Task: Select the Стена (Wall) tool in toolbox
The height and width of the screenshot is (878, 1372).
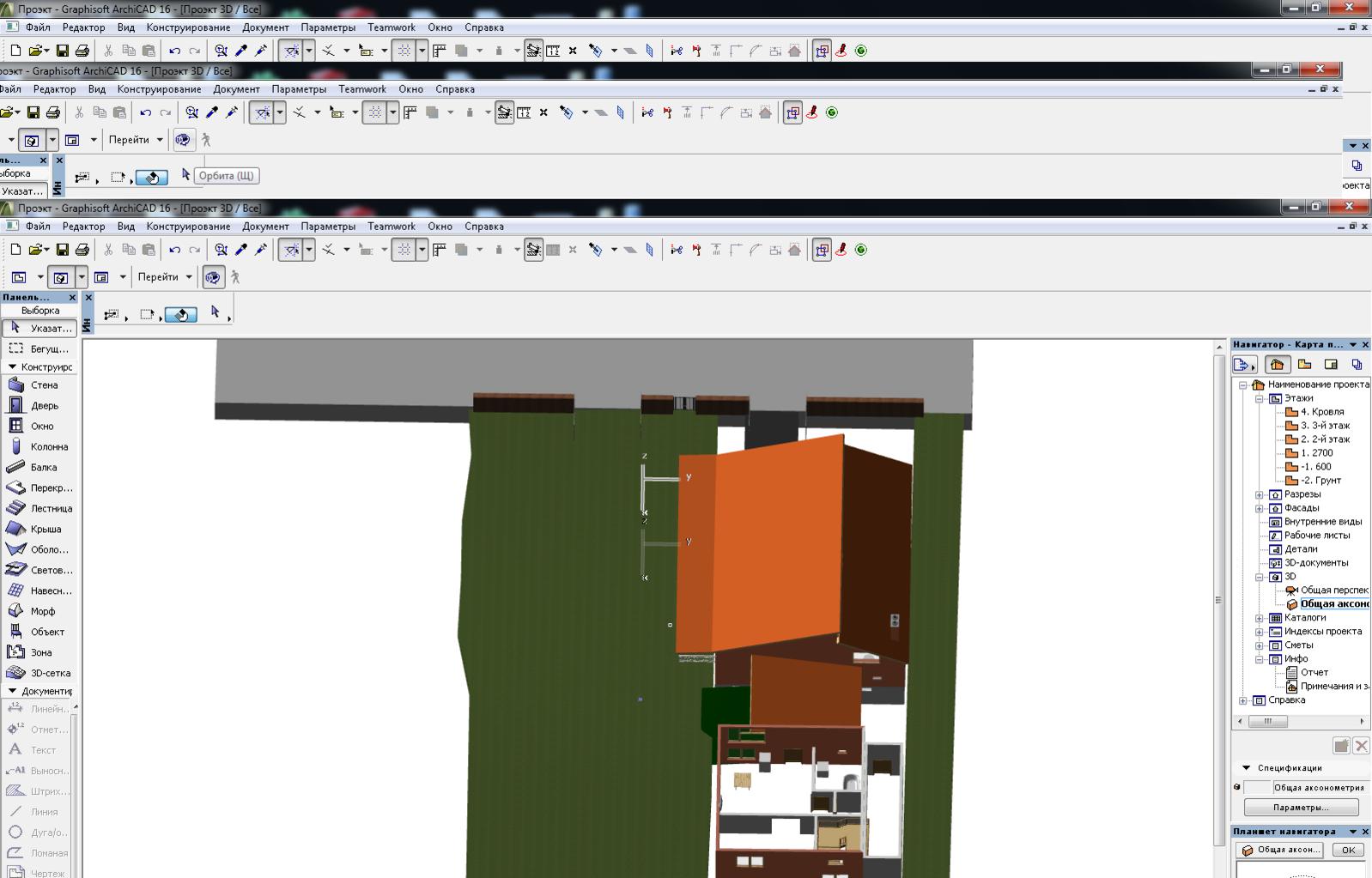Action: point(39,385)
